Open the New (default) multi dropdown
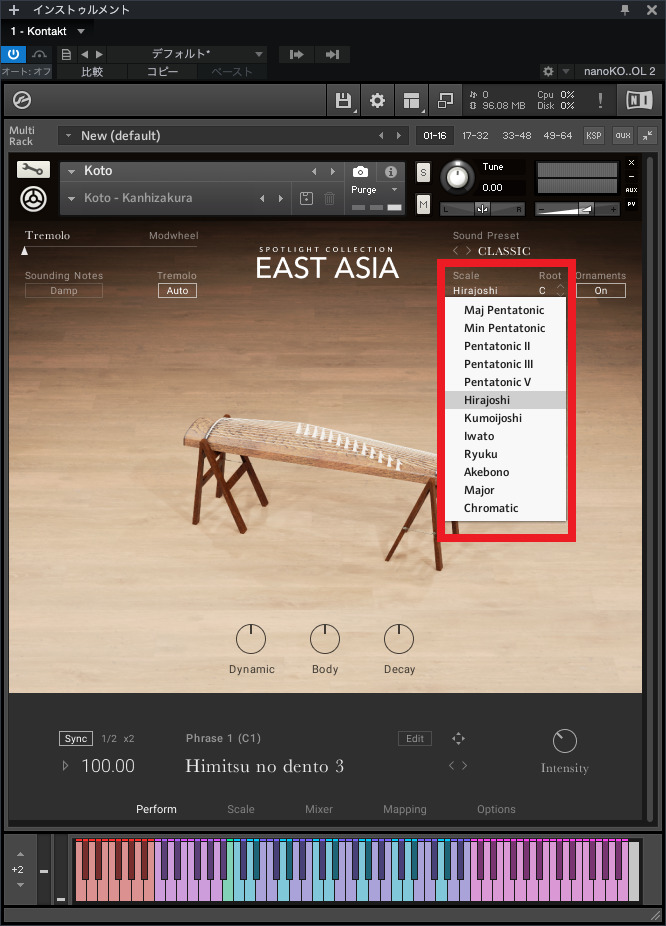 (x=68, y=136)
